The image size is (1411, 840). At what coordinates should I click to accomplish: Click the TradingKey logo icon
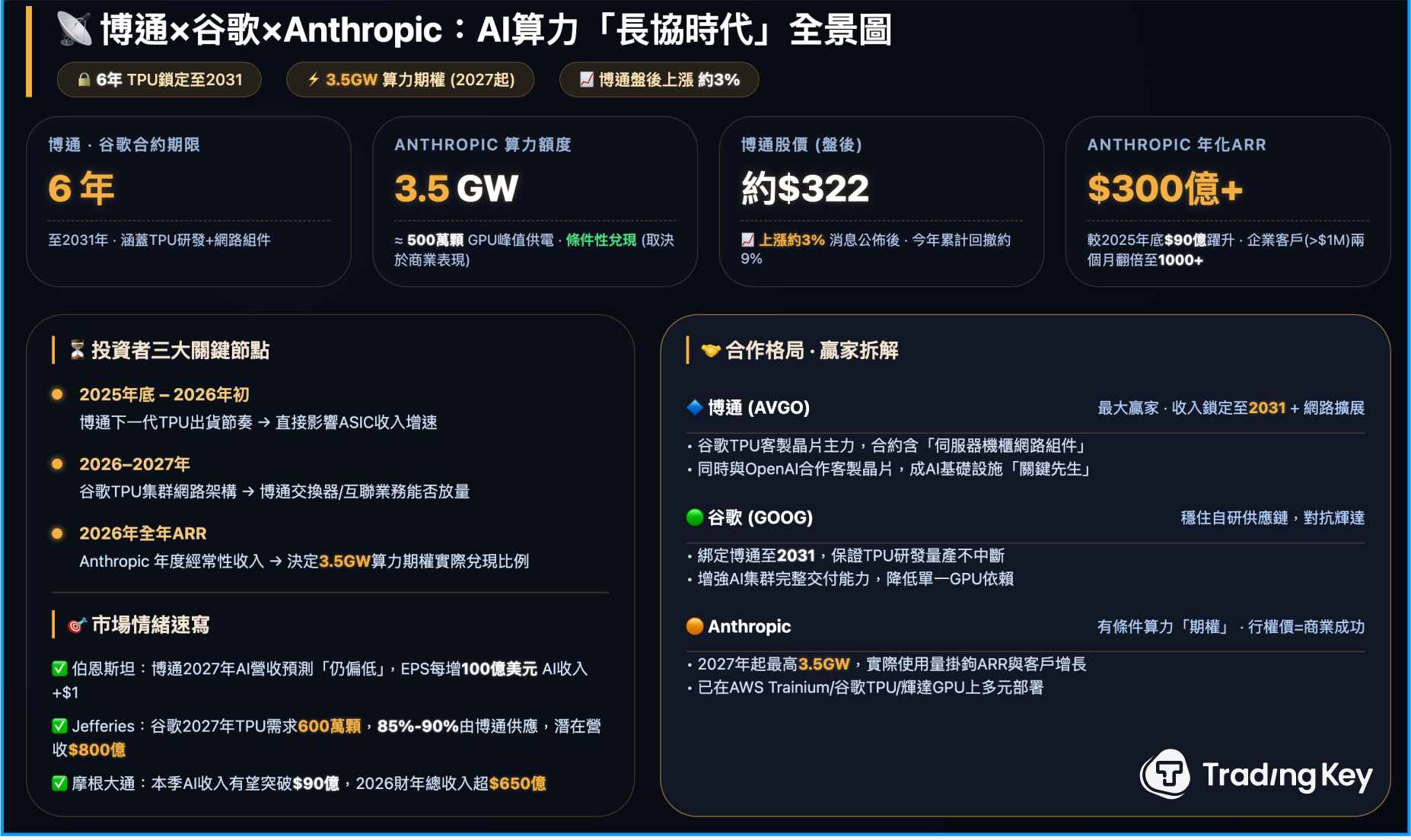coord(1165,775)
